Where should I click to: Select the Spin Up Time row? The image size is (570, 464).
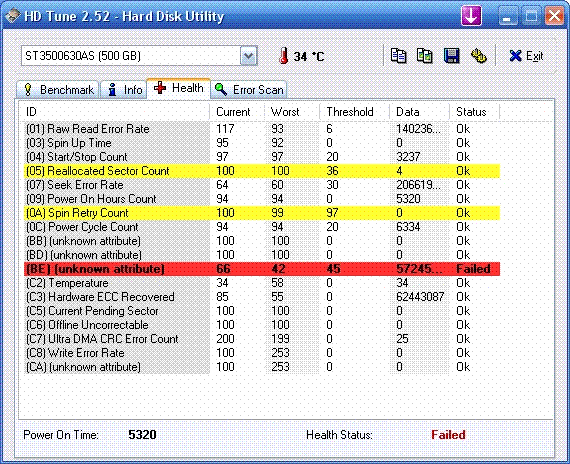point(262,143)
